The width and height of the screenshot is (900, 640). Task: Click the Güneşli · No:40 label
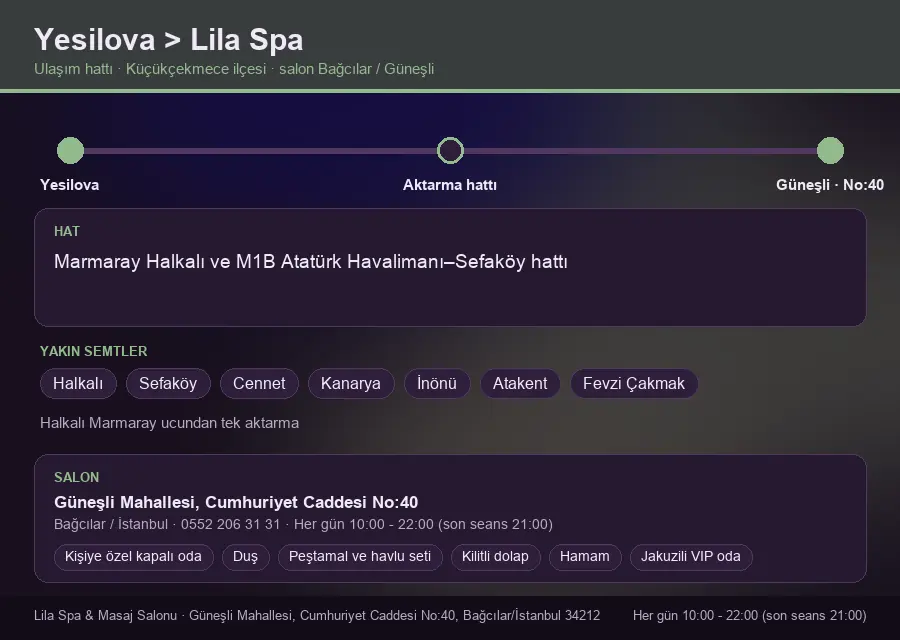point(830,185)
